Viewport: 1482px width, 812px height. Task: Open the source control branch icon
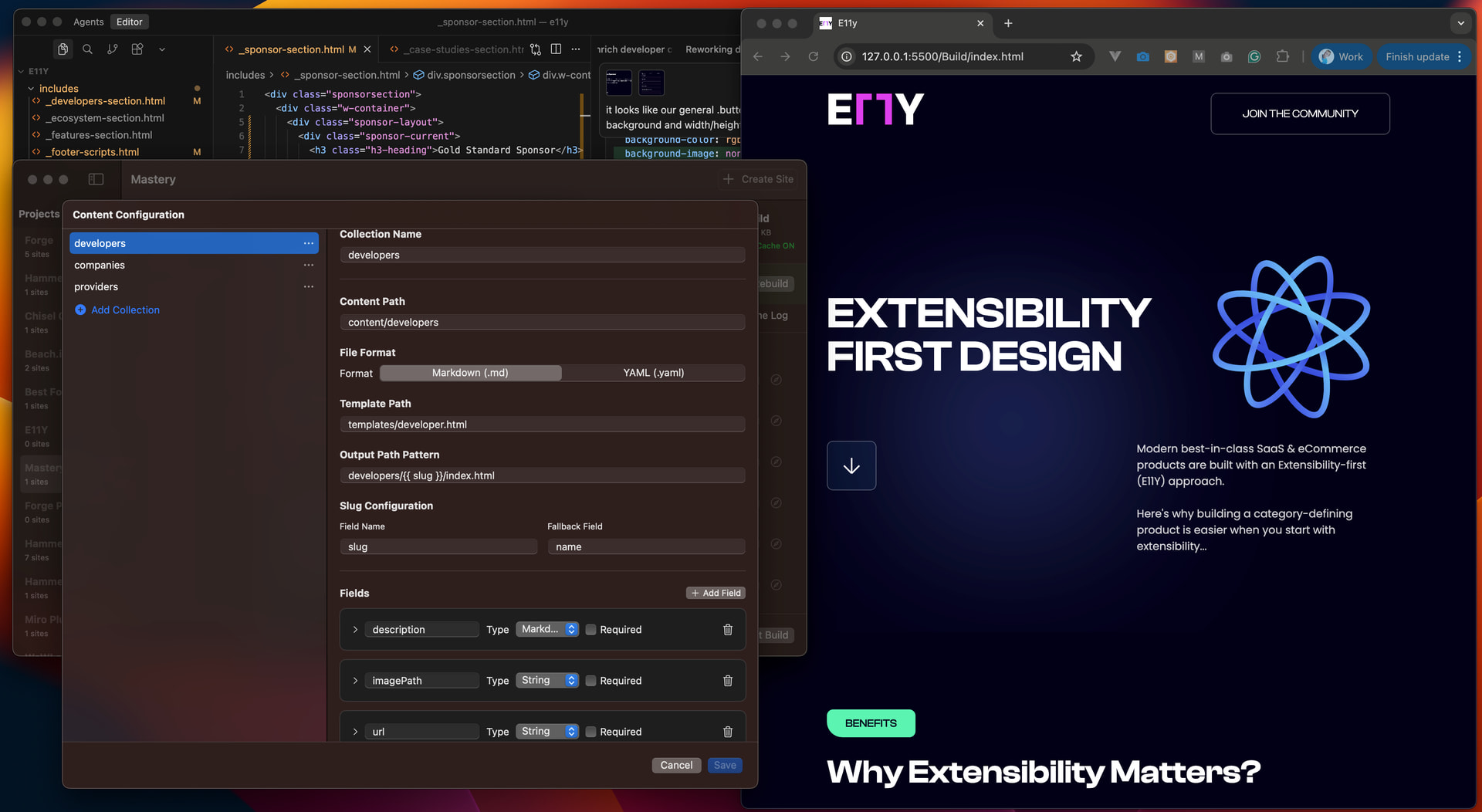113,49
